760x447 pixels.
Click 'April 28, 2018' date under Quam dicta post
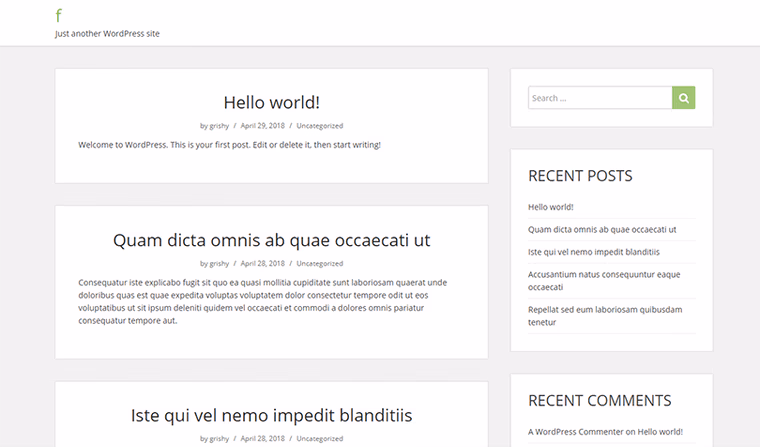click(262, 264)
